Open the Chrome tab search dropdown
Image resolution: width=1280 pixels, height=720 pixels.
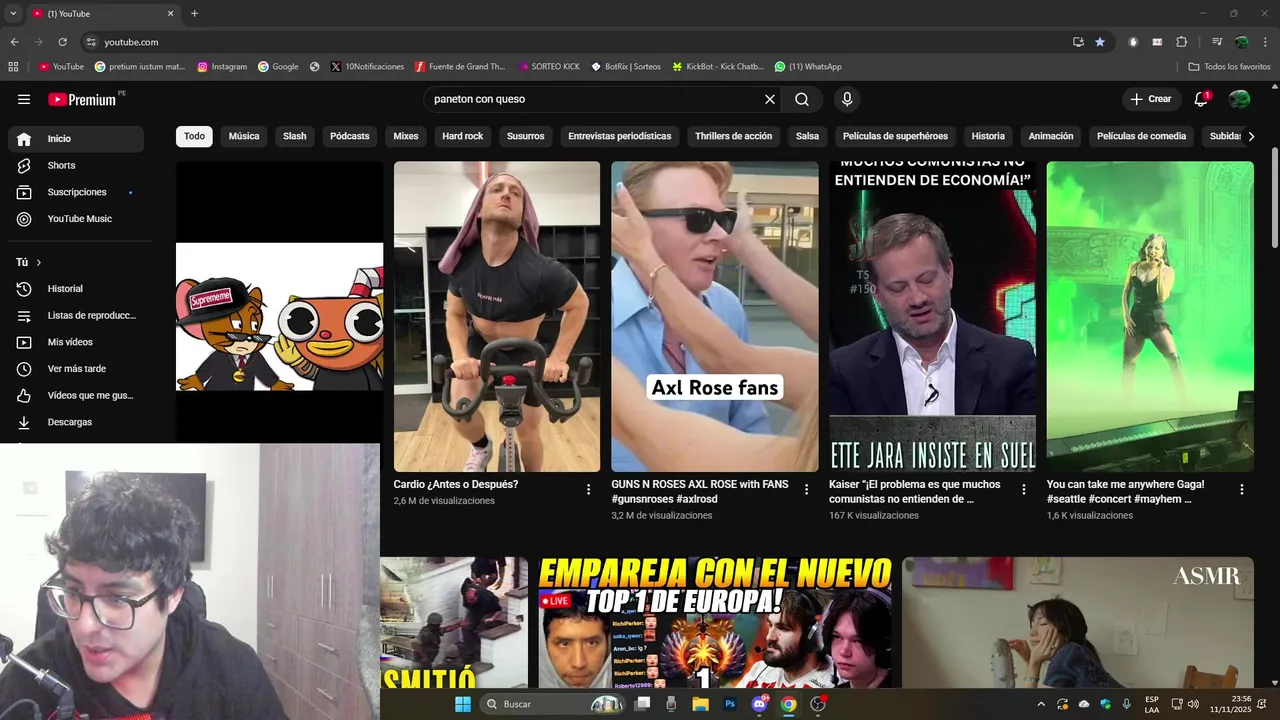[x=13, y=13]
